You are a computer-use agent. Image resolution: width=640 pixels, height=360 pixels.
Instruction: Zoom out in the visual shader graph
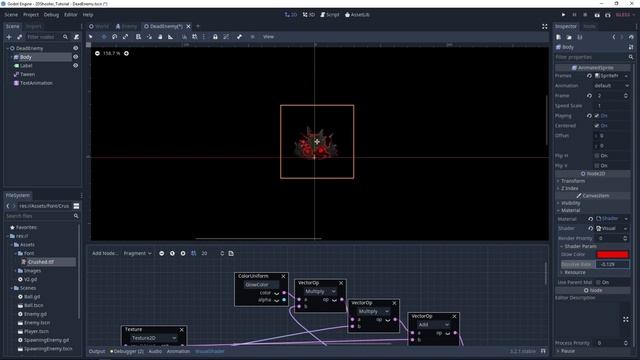click(x=162, y=253)
